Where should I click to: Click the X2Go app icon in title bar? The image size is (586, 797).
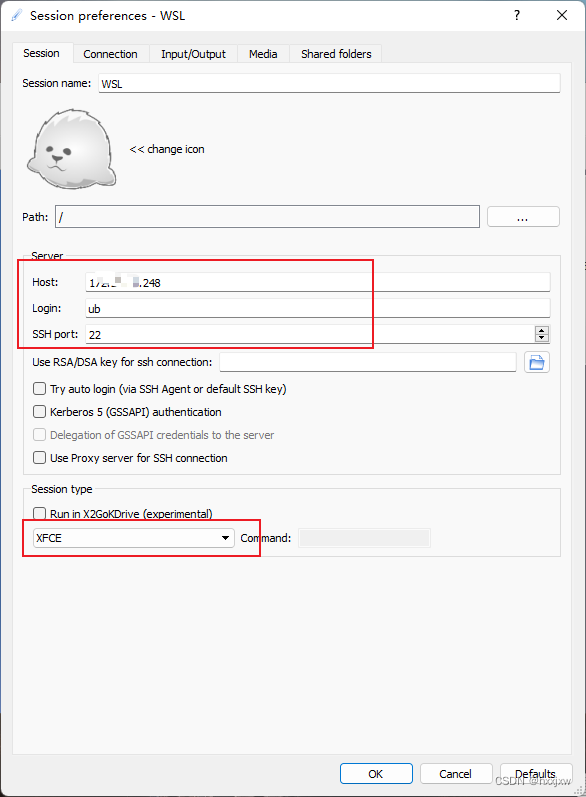[x=16, y=15]
